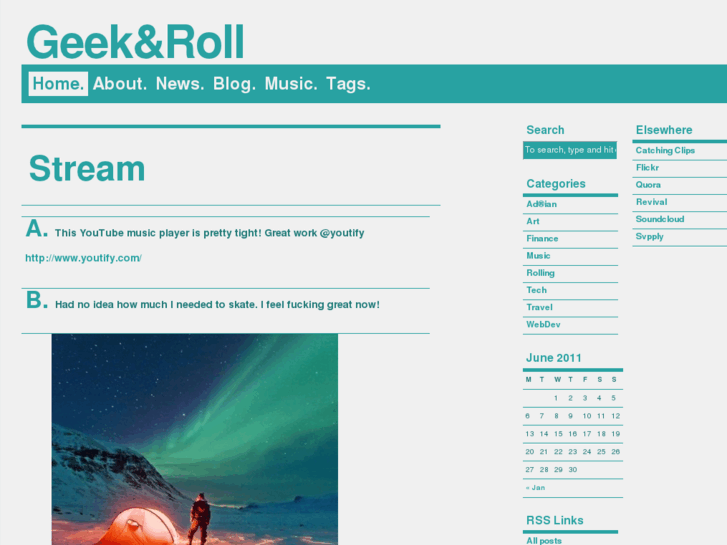Open the youtify.com link

pyautogui.click(x=83, y=258)
